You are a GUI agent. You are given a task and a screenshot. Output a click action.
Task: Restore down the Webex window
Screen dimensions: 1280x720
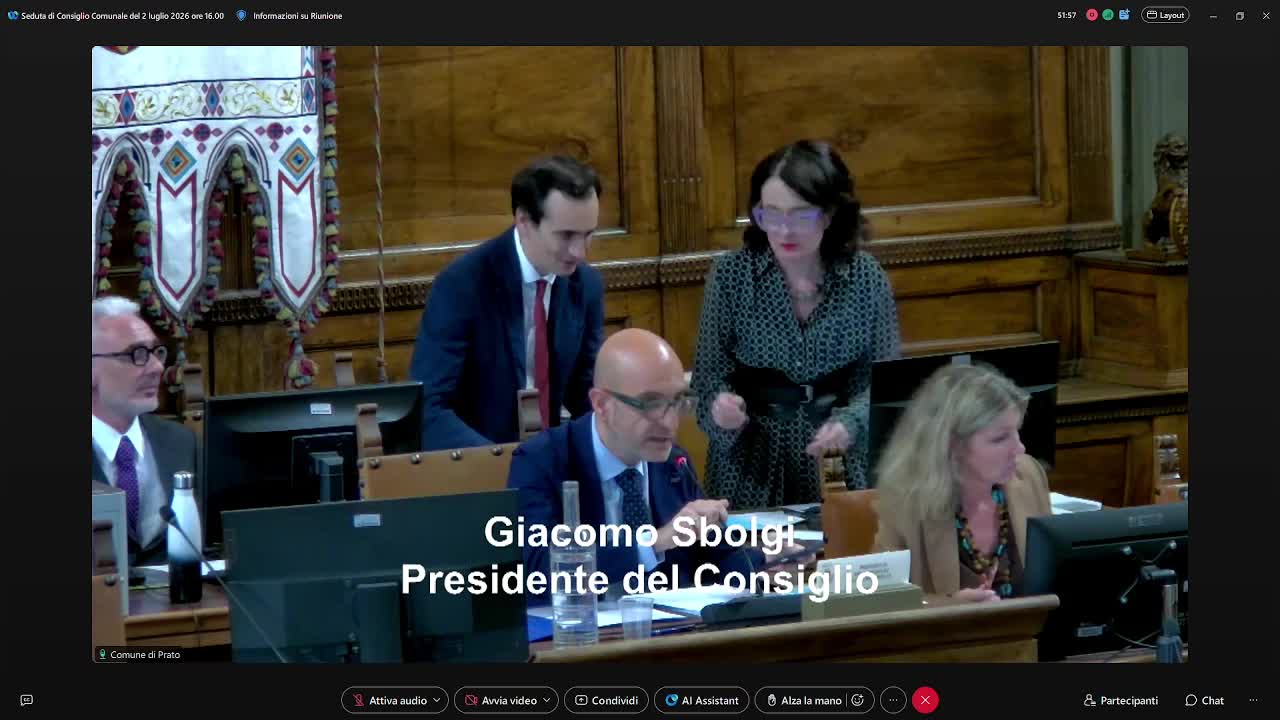point(1239,15)
